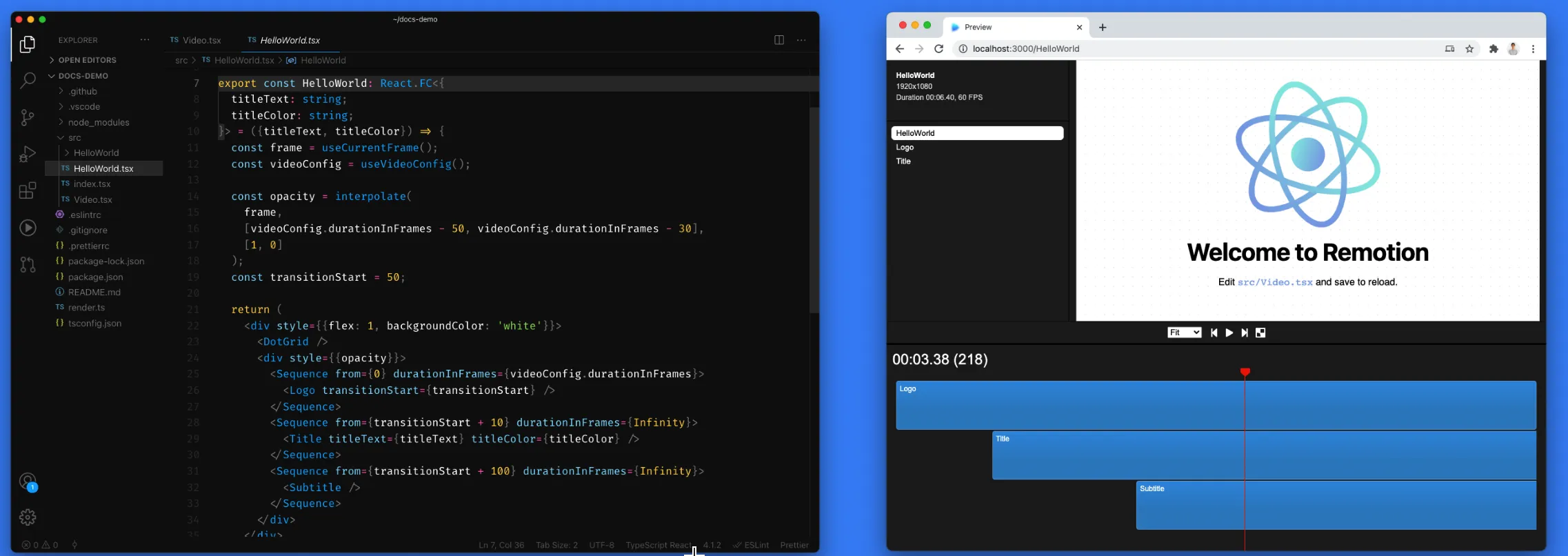Step back to previous frame

pos(1214,332)
